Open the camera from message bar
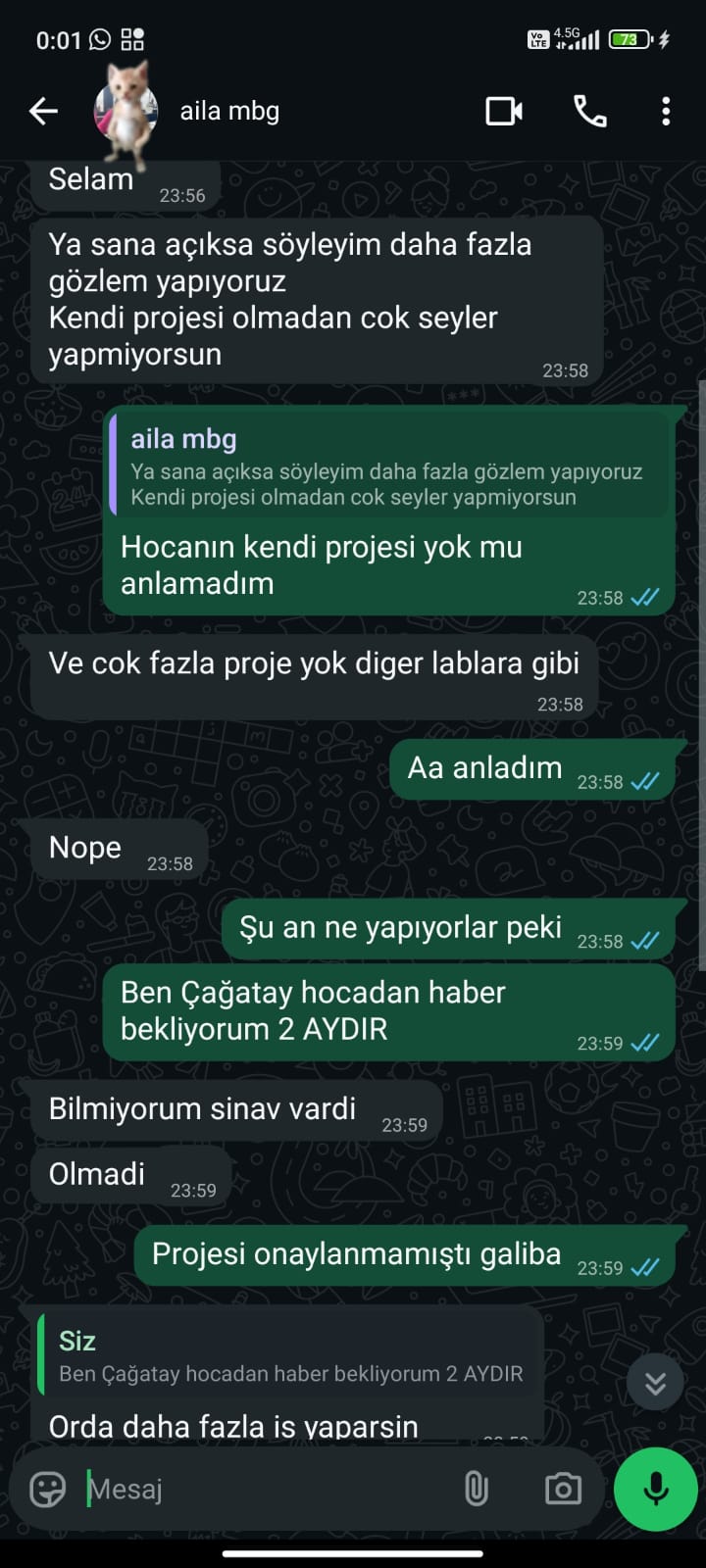Viewport: 706px width, 1568px height. click(563, 1490)
